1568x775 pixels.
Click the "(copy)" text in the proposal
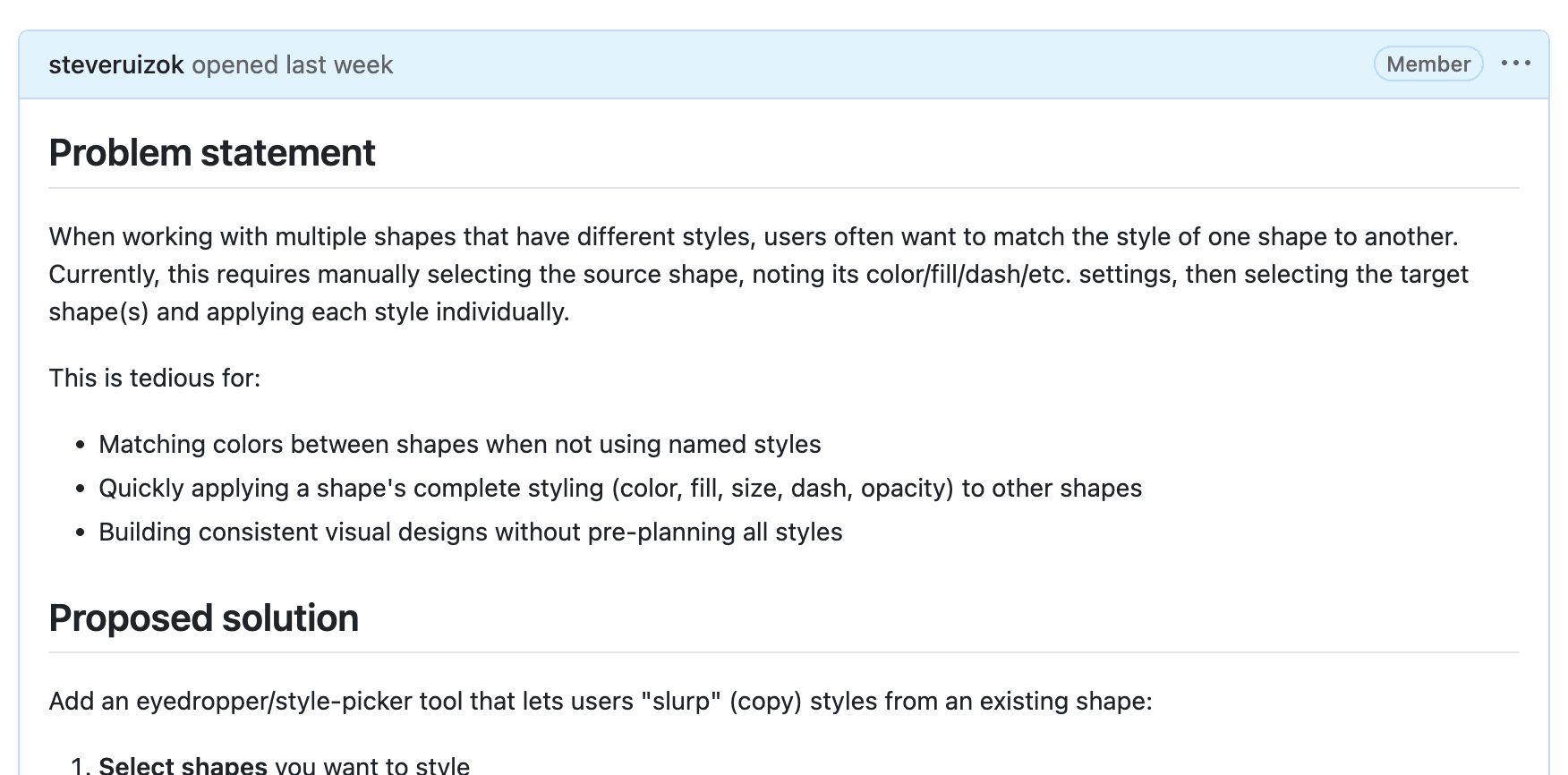(765, 702)
